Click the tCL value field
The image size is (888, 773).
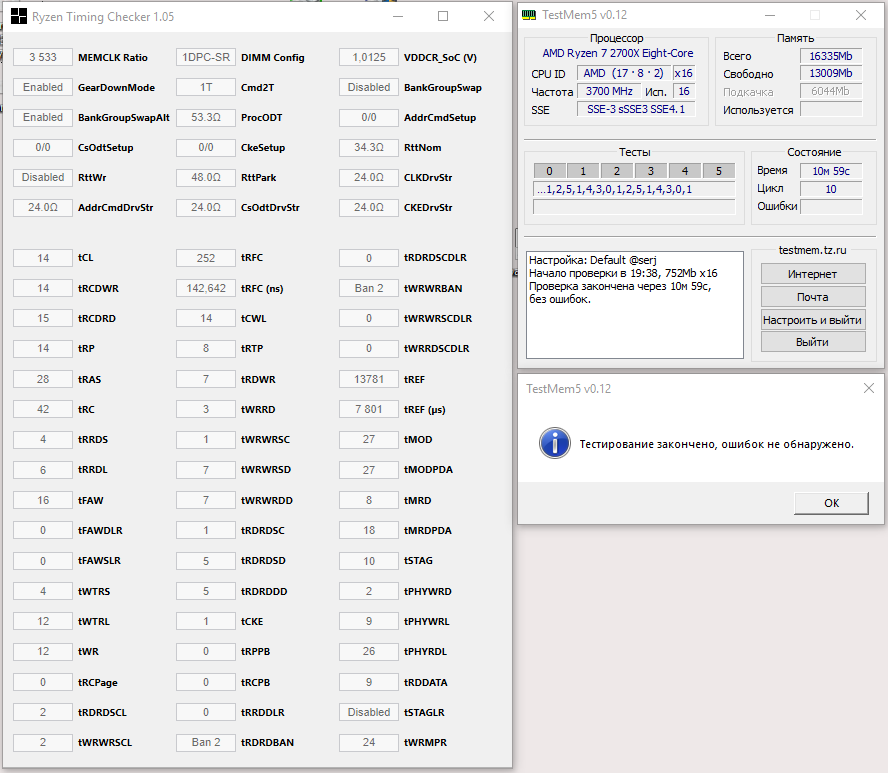(43, 258)
